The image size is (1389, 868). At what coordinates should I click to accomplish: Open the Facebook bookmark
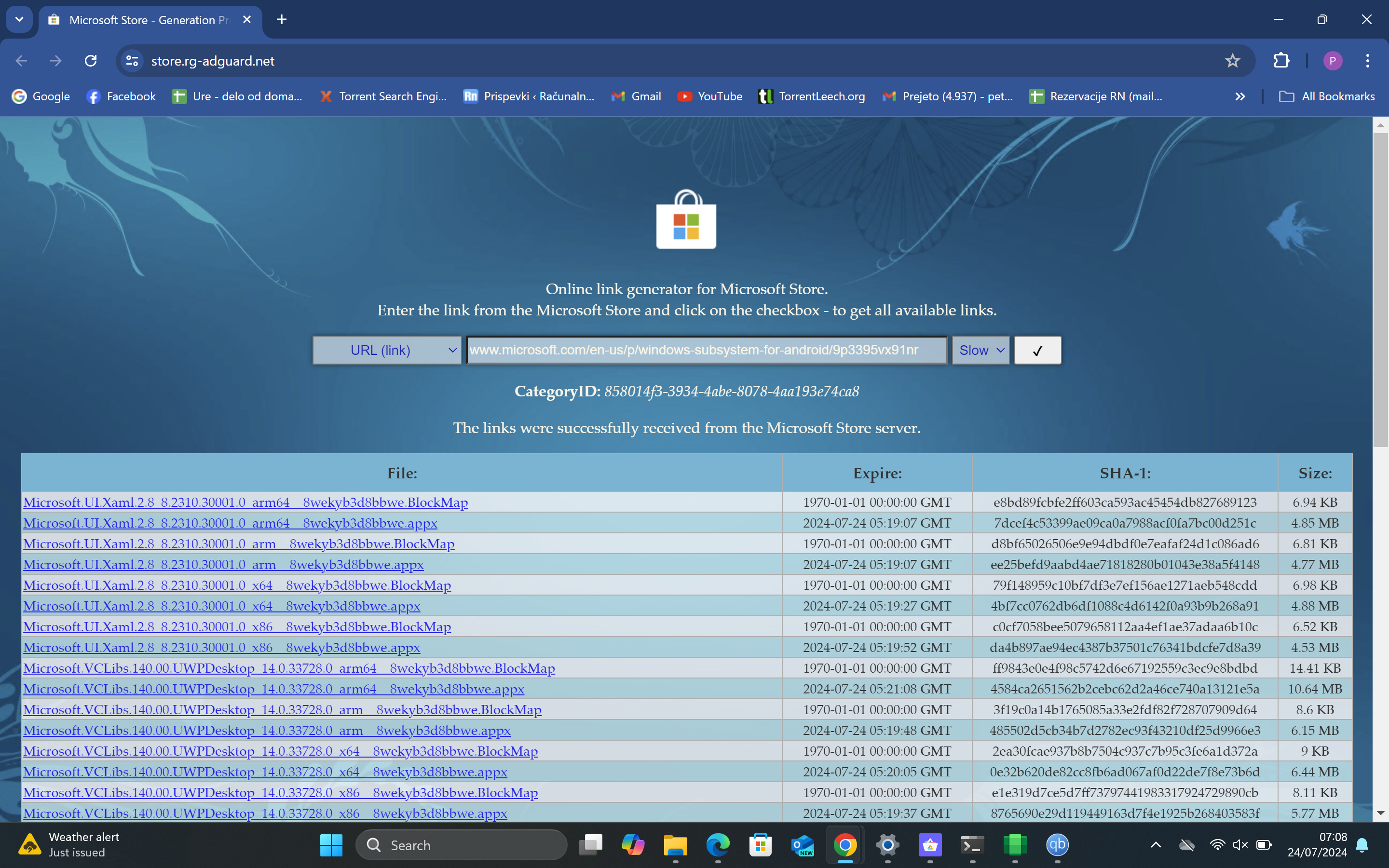[121, 96]
